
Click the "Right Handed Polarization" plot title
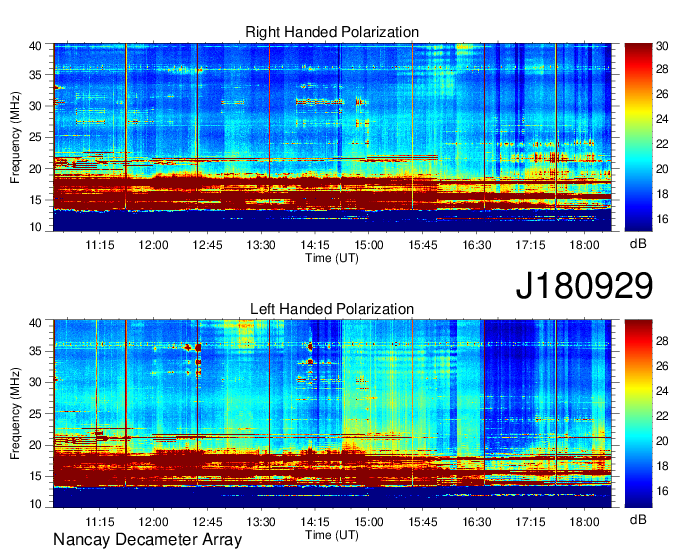[x=332, y=32]
